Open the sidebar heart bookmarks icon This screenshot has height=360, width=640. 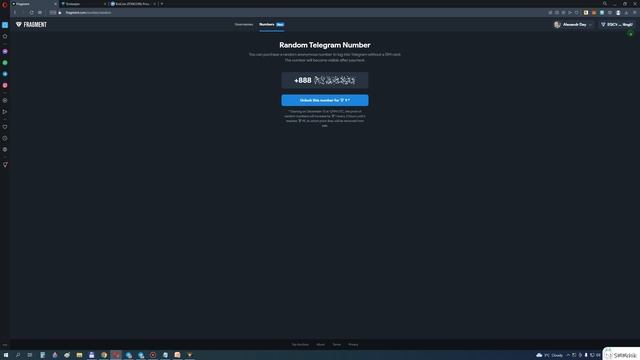coord(5,127)
